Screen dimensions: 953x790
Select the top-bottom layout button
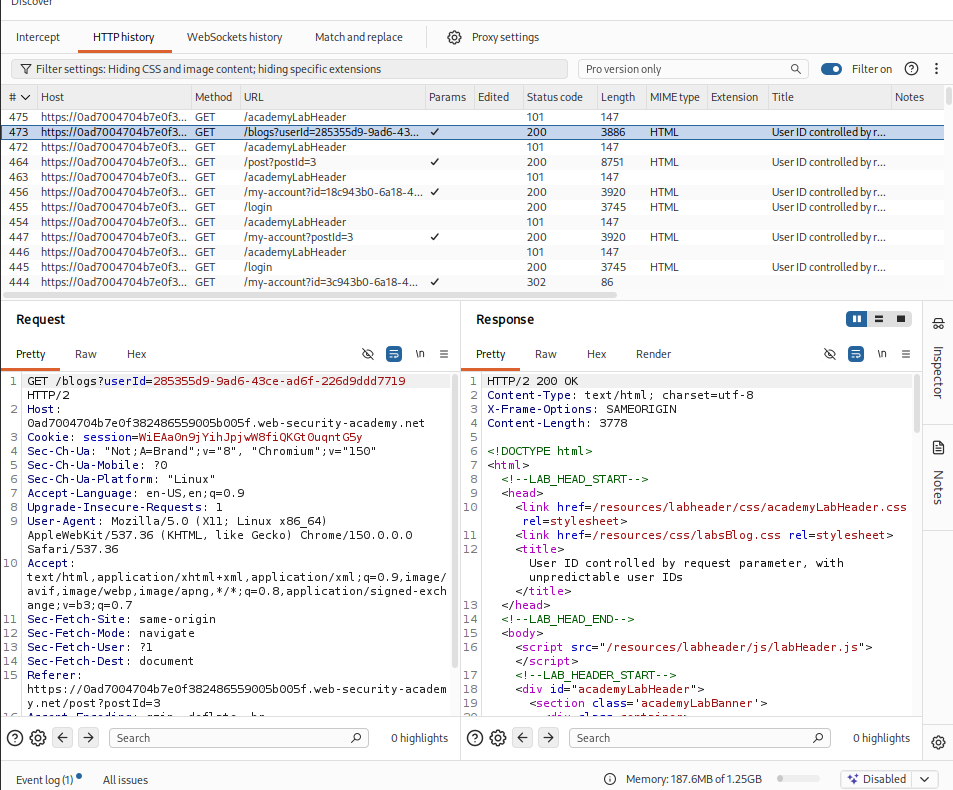tap(879, 319)
